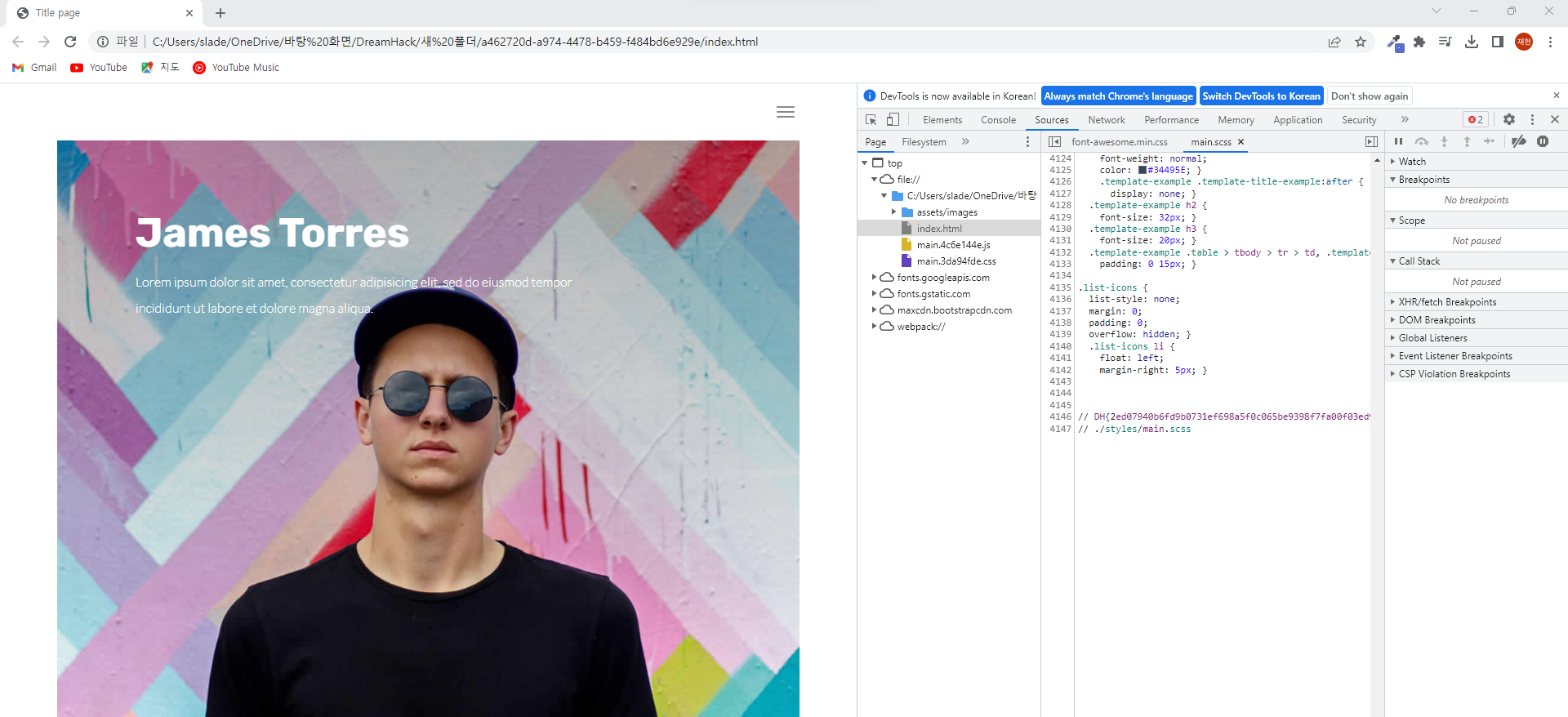Pause script execution
This screenshot has height=717, width=1568.
pyautogui.click(x=1398, y=141)
